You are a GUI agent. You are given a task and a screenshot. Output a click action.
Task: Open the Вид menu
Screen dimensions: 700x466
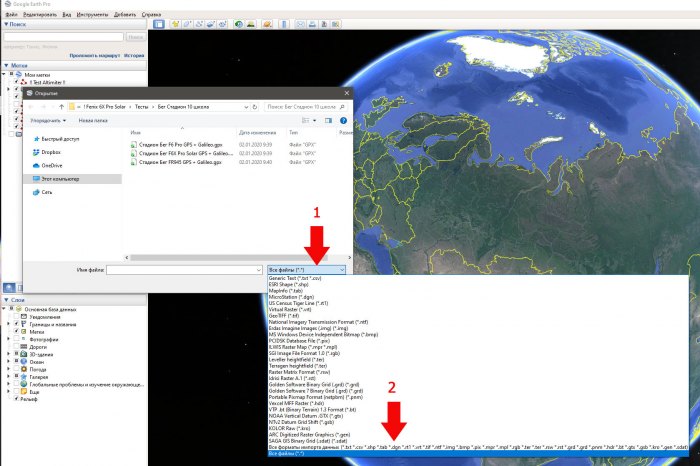[67, 15]
